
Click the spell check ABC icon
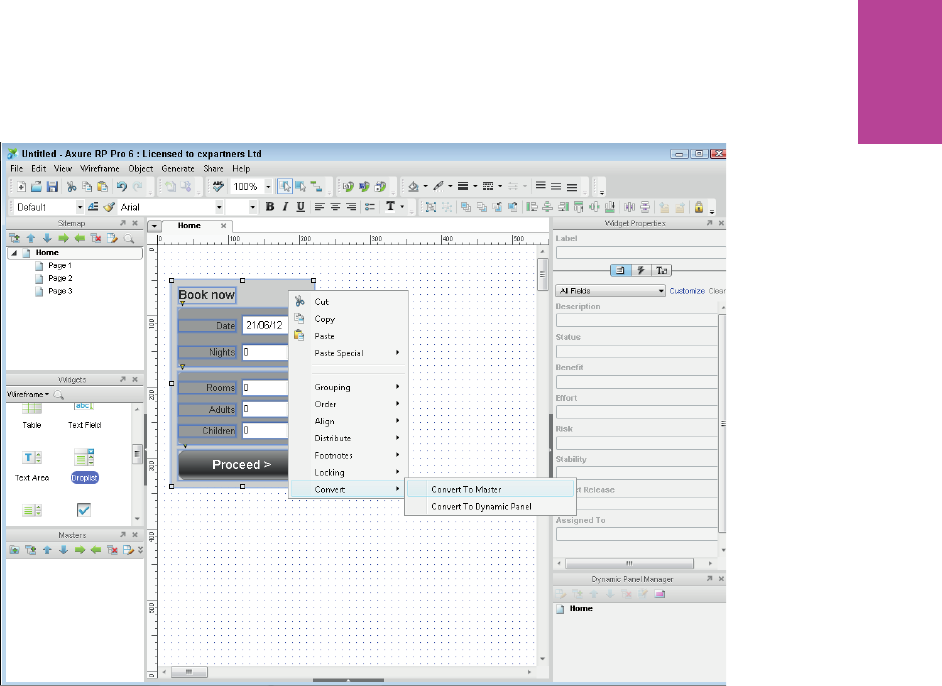(218, 187)
